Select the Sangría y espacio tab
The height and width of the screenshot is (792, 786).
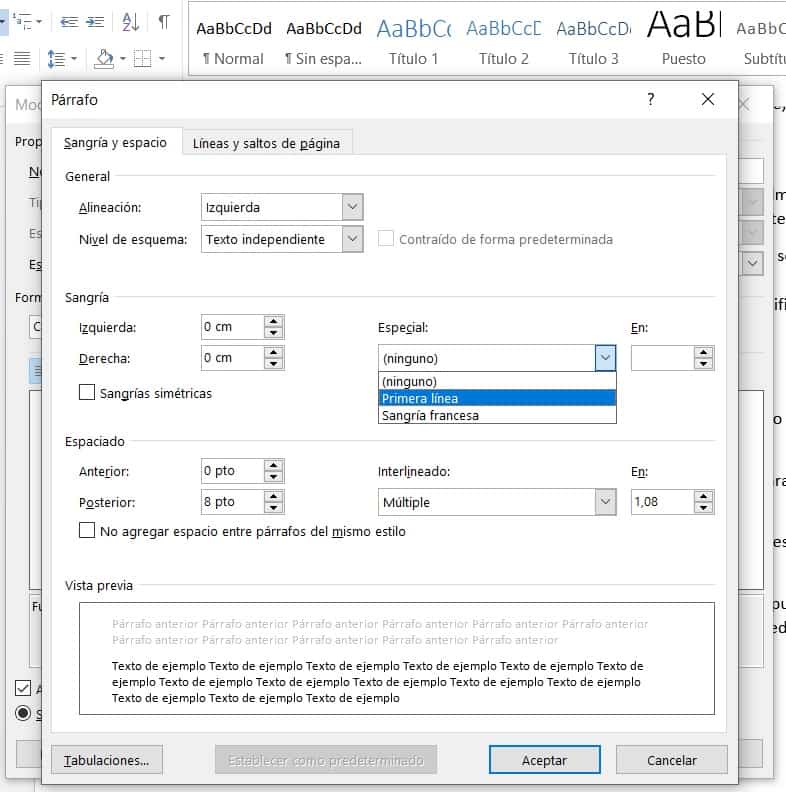point(115,143)
